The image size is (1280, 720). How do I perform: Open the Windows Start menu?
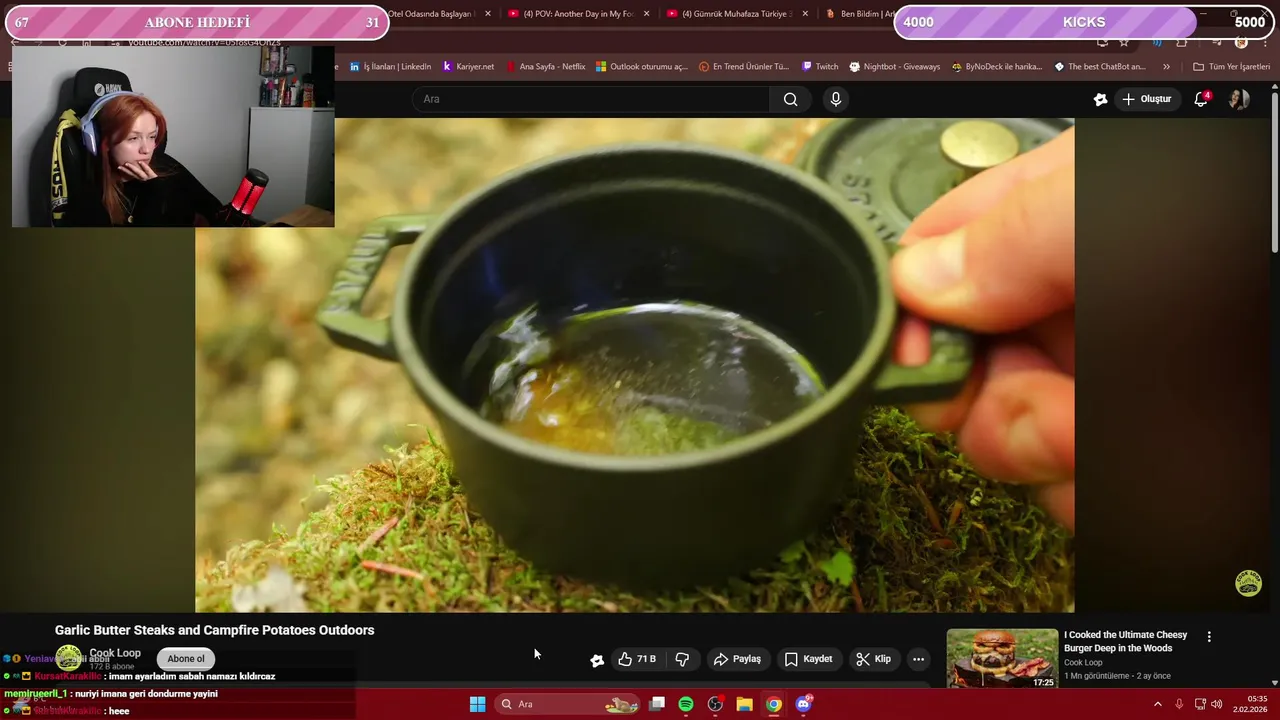click(x=478, y=704)
